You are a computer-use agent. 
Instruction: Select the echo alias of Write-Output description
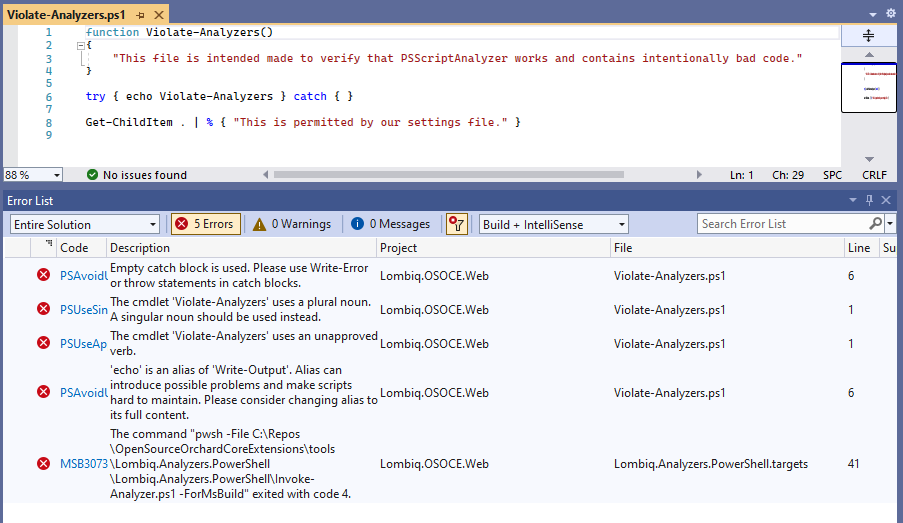pyautogui.click(x=244, y=392)
